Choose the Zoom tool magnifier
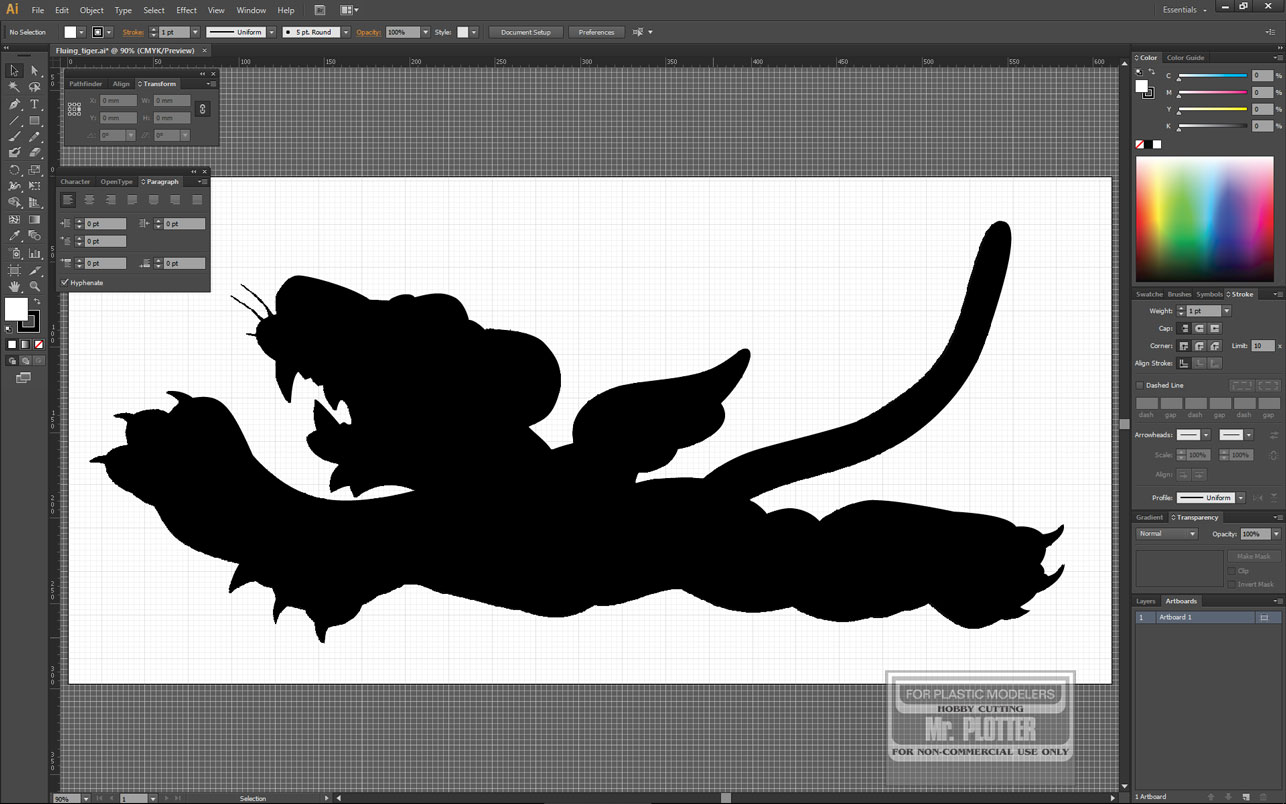Screen dimensions: 1286x804 (x=34, y=286)
